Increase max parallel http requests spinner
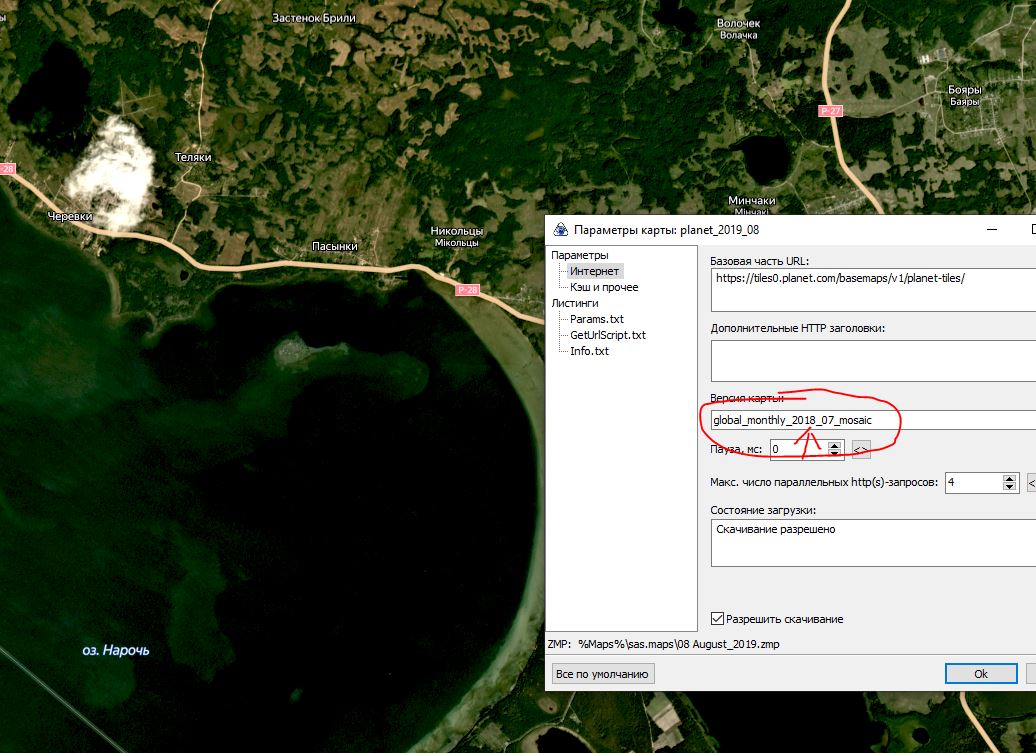 [1009, 478]
